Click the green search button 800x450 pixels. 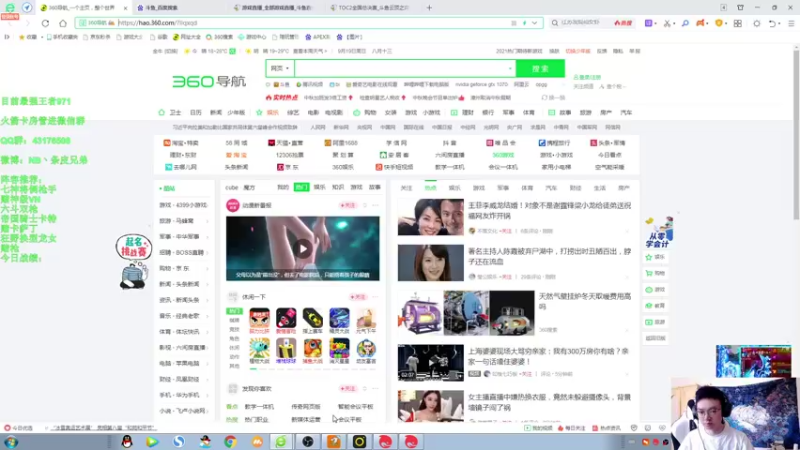(540, 68)
